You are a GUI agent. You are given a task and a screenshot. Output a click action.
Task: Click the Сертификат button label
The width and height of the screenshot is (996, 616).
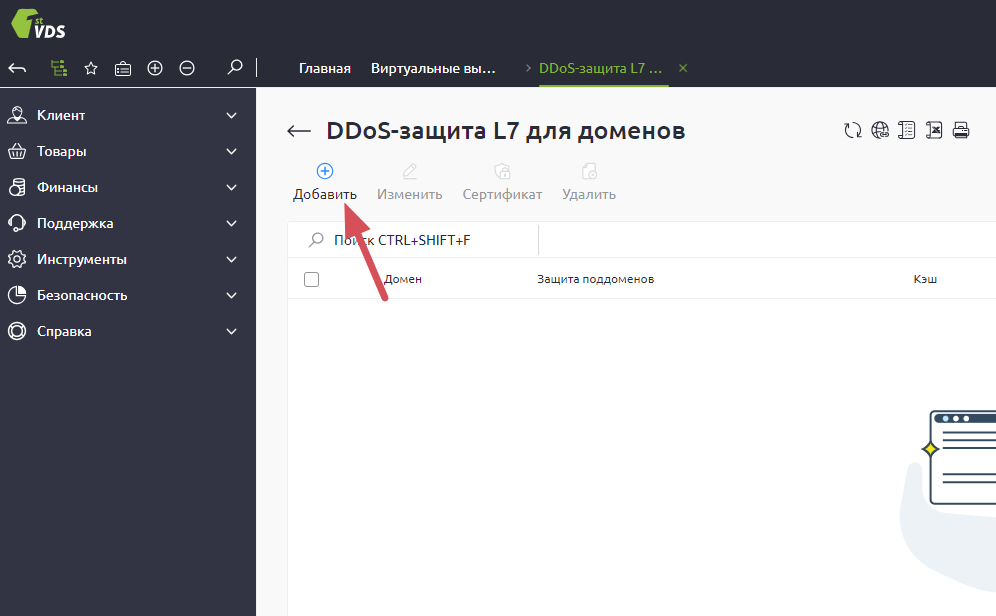502,194
